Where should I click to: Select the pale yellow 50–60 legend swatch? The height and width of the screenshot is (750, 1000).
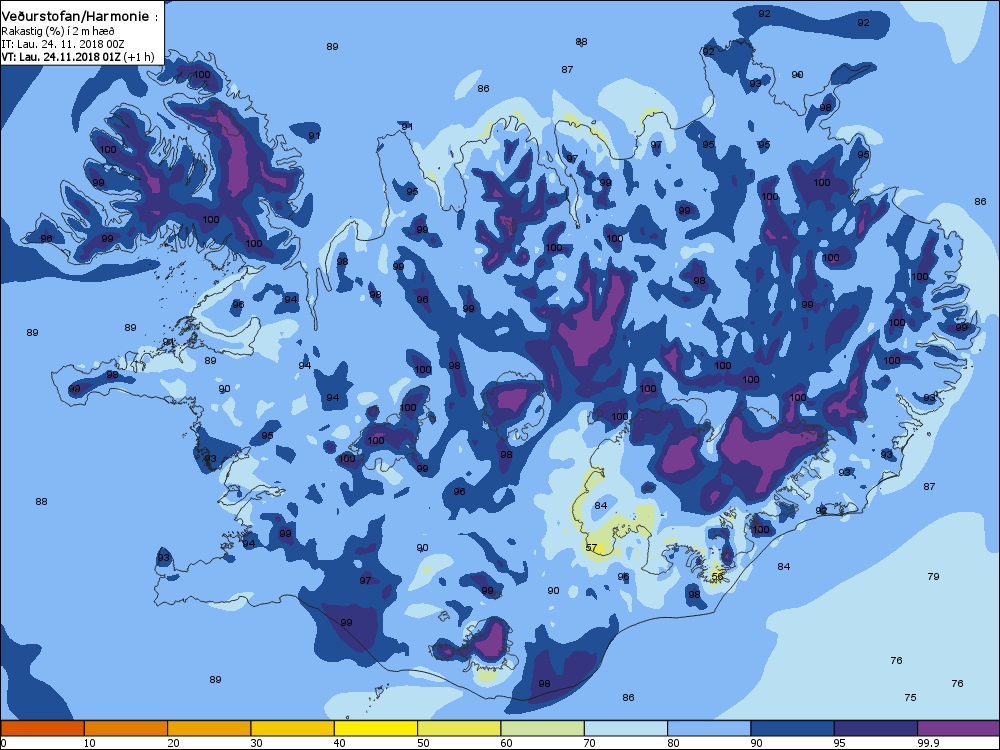[459, 728]
